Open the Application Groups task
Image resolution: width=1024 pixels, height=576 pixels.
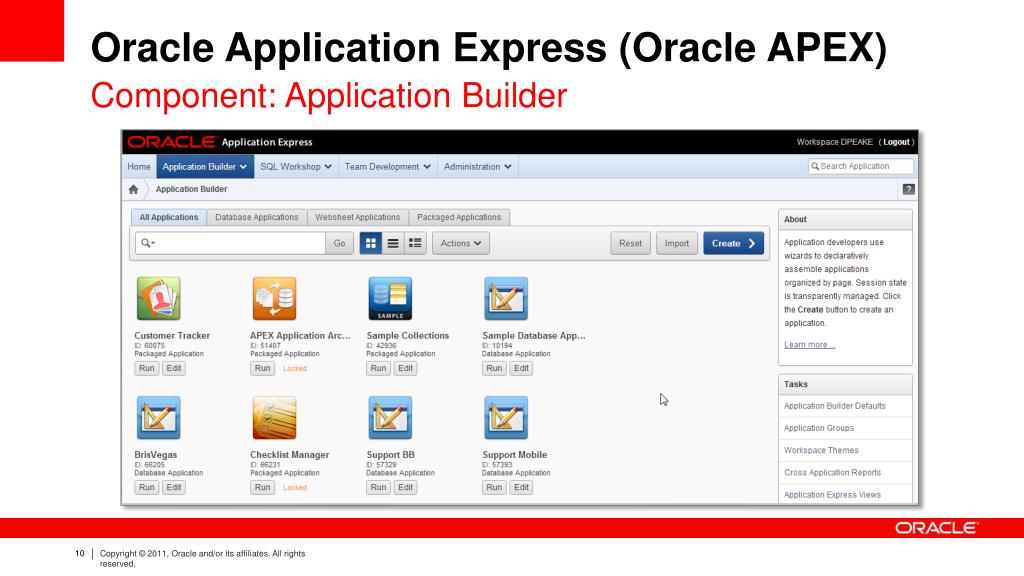coord(819,428)
